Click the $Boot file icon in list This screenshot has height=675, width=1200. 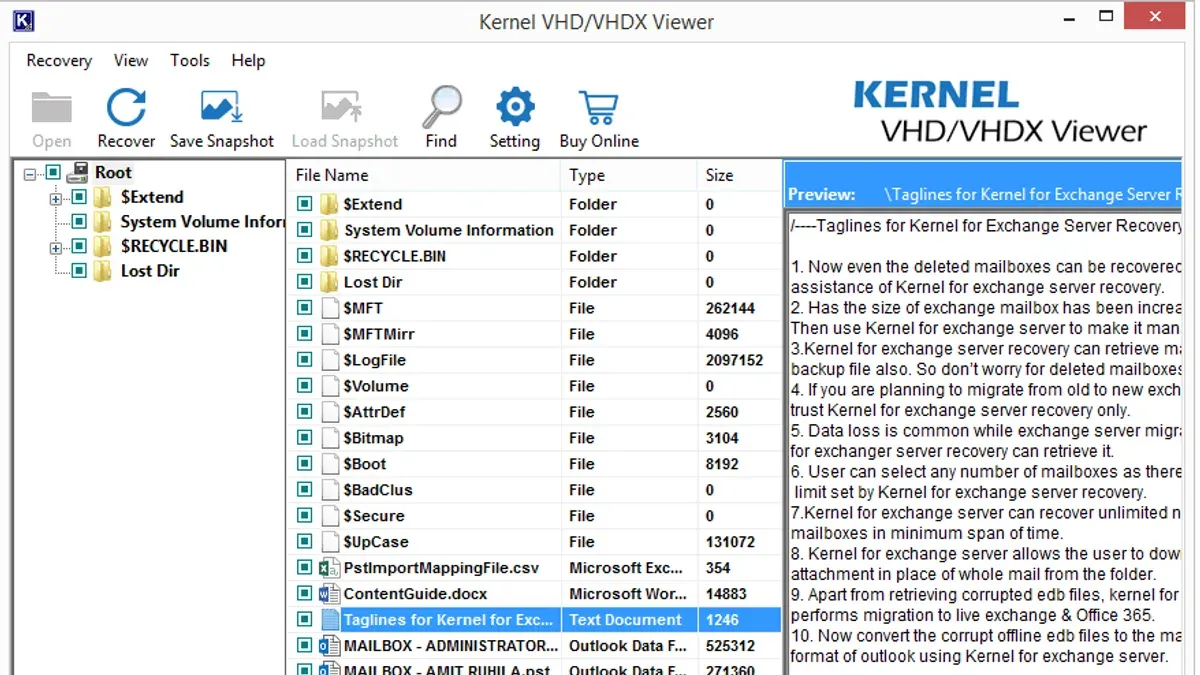(330, 464)
